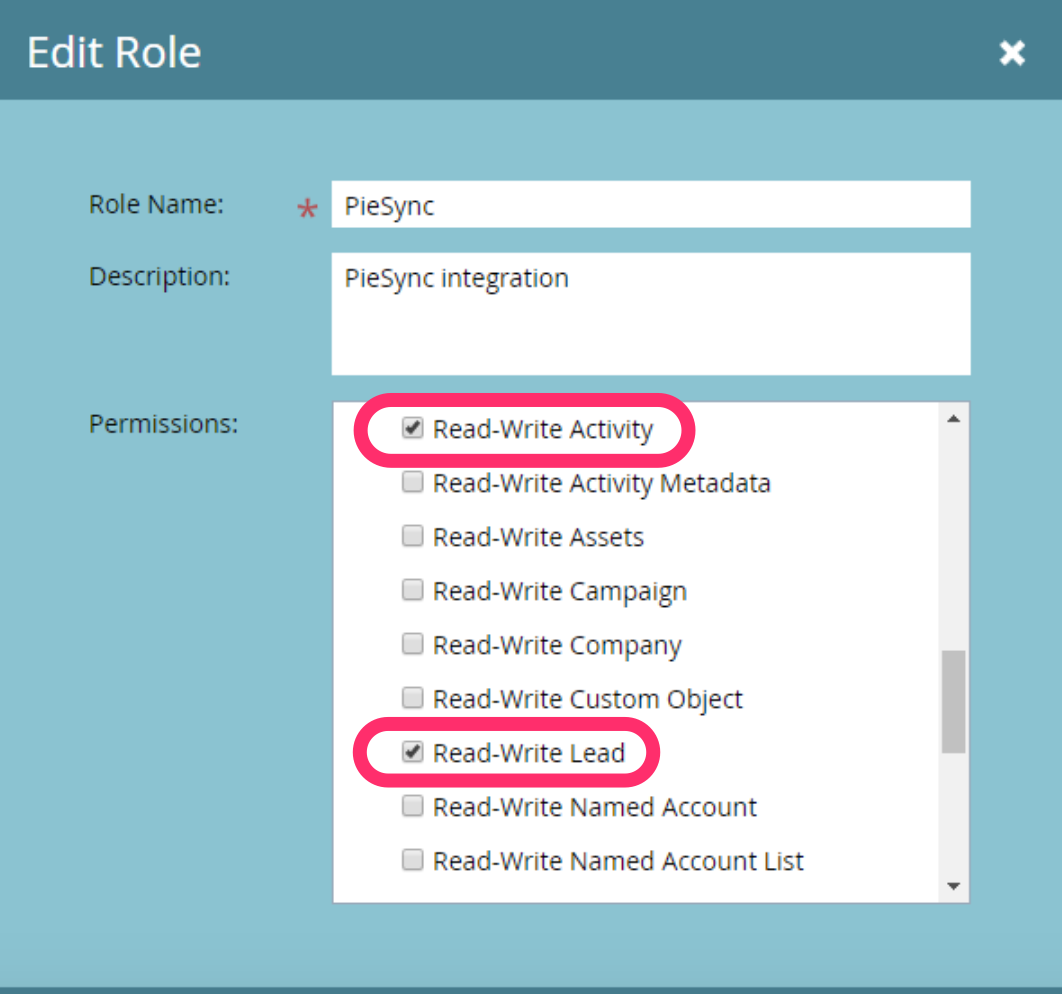Uncheck Read-Write Lead permission
The image size is (1062, 994).
(412, 752)
